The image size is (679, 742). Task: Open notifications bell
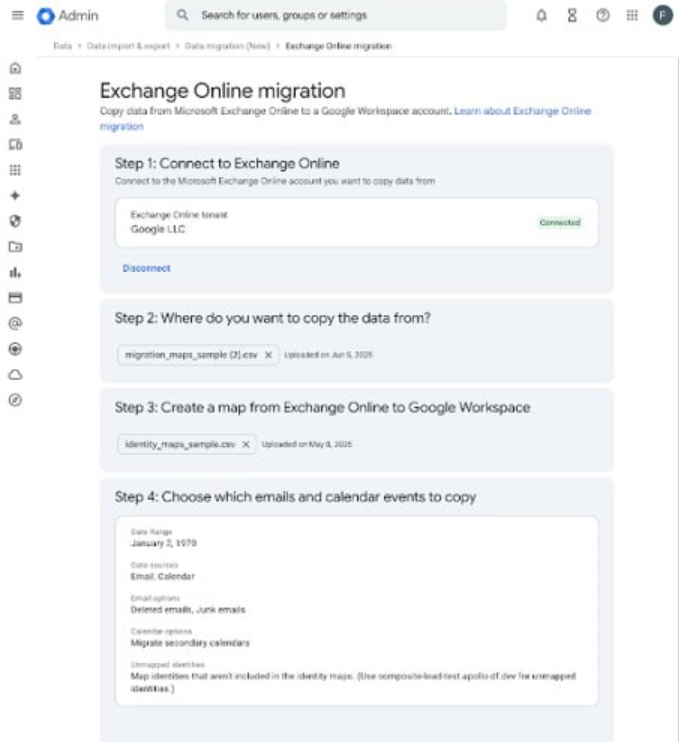click(541, 16)
